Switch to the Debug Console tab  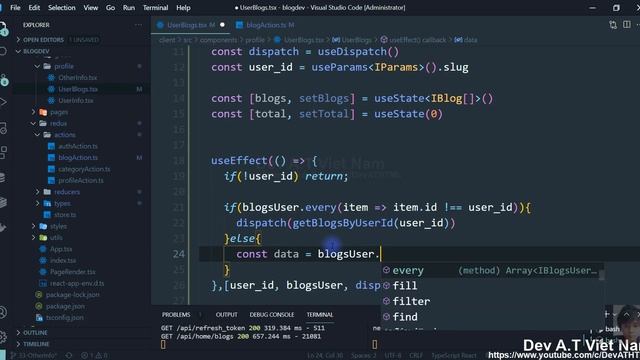271,315
